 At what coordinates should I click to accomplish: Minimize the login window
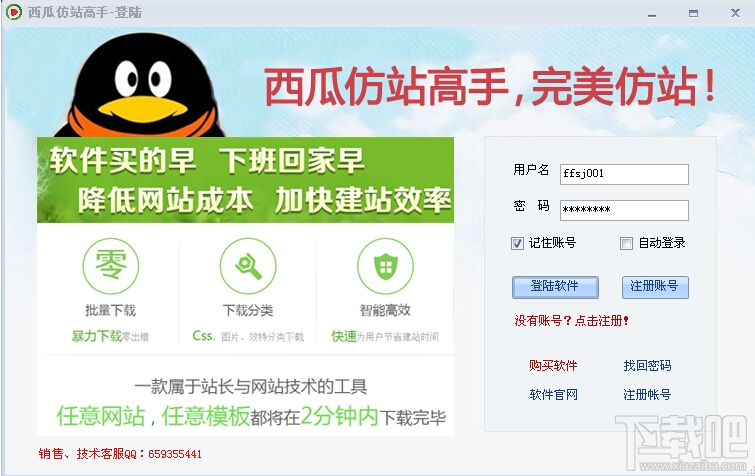(652, 14)
